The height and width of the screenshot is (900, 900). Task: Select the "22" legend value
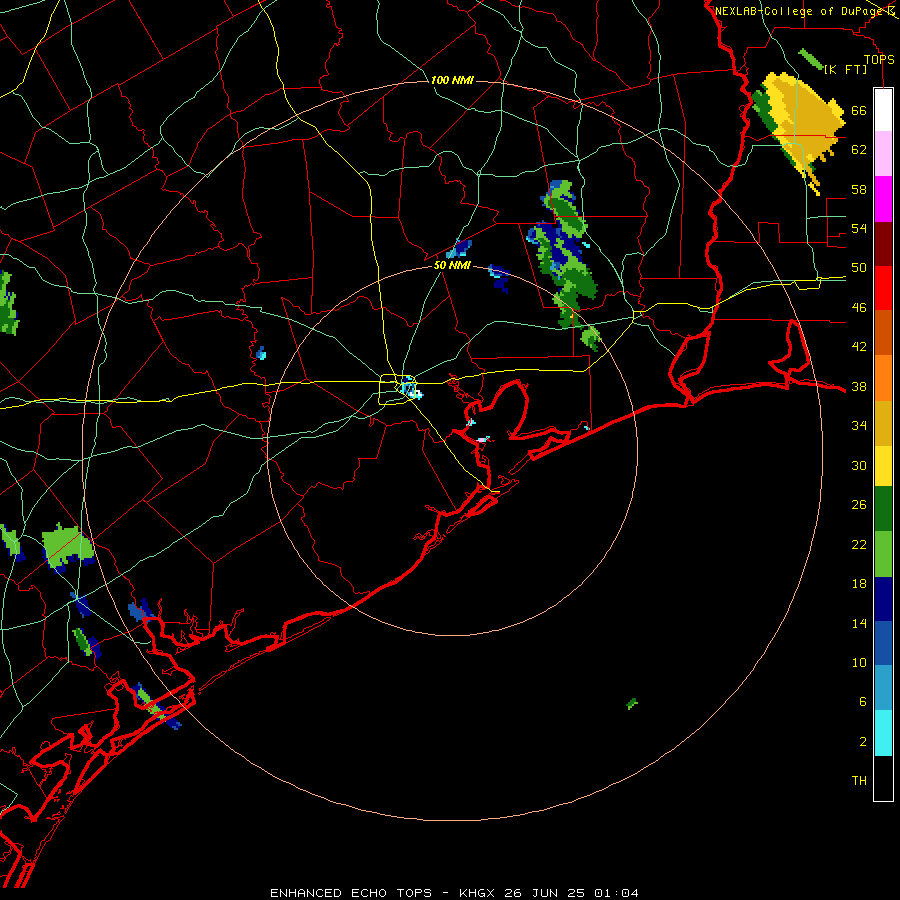859,545
